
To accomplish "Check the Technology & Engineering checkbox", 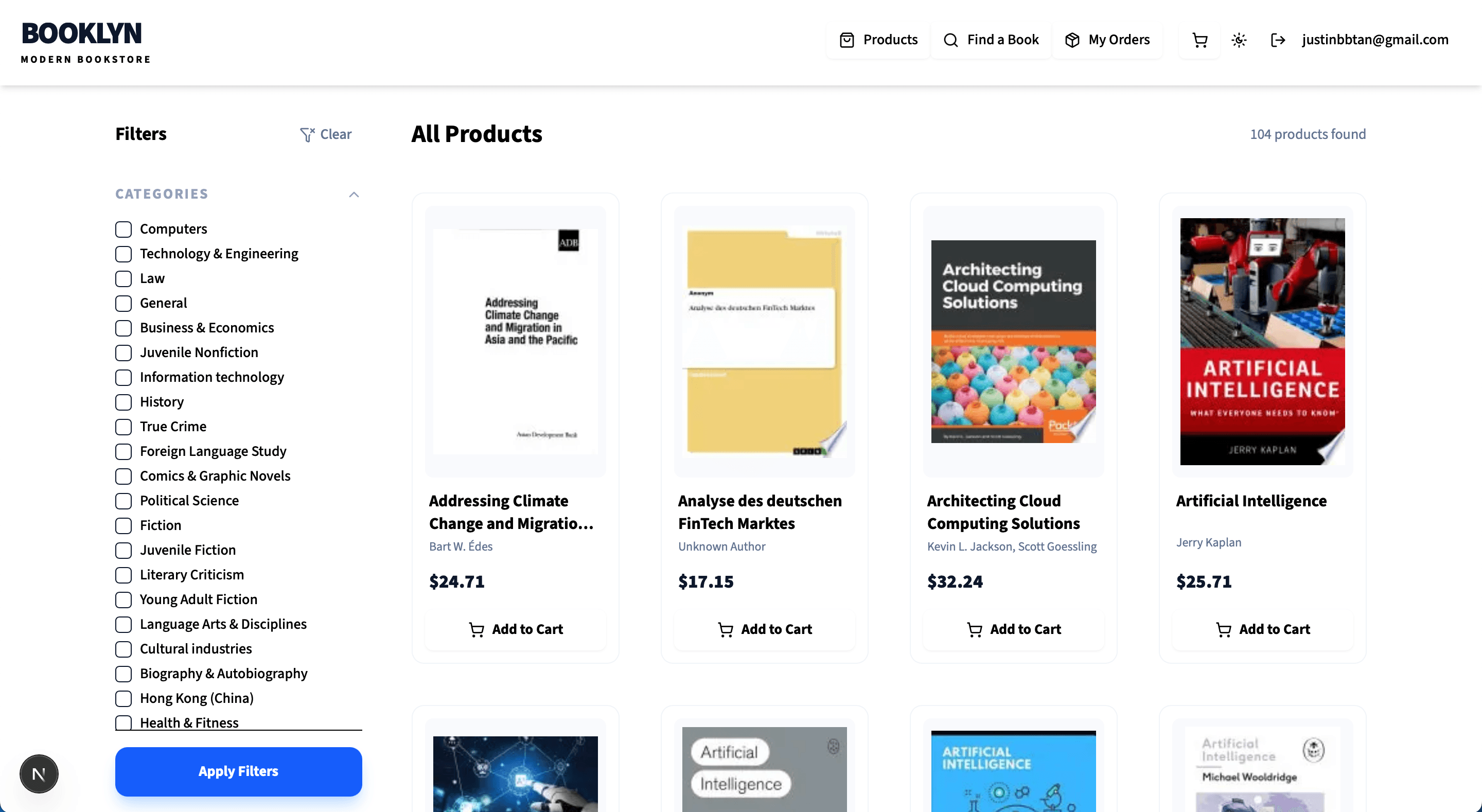I will click(123, 254).
